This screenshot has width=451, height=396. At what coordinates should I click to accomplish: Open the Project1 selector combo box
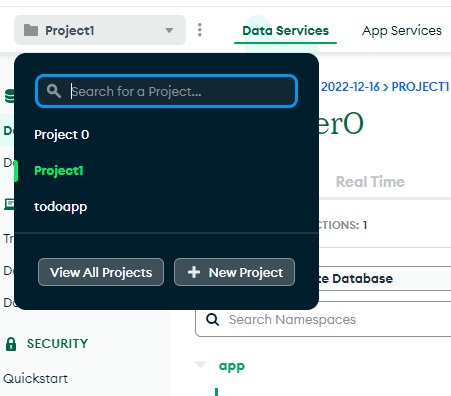[100, 30]
